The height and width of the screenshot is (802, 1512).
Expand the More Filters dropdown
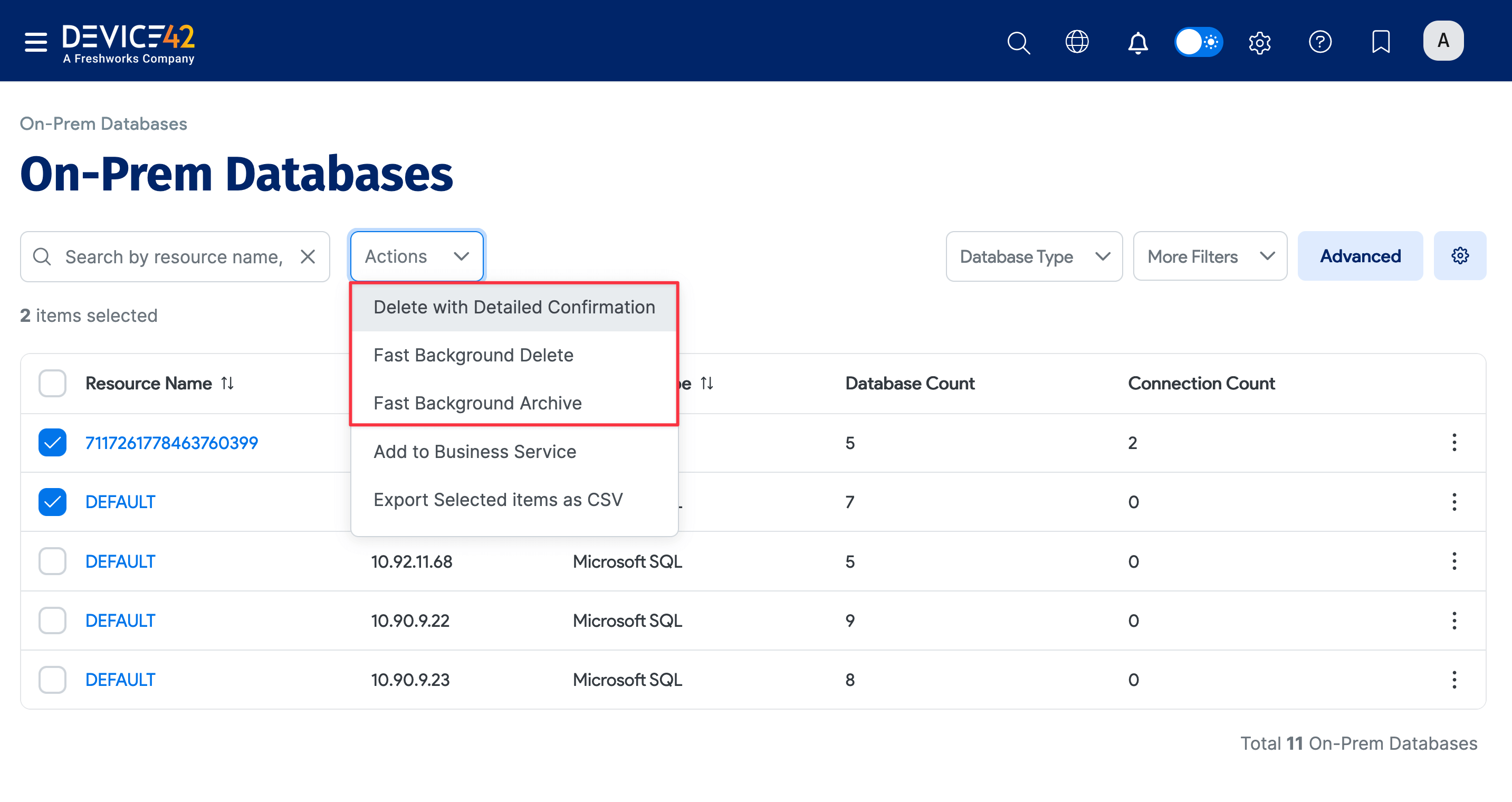pyautogui.click(x=1210, y=256)
